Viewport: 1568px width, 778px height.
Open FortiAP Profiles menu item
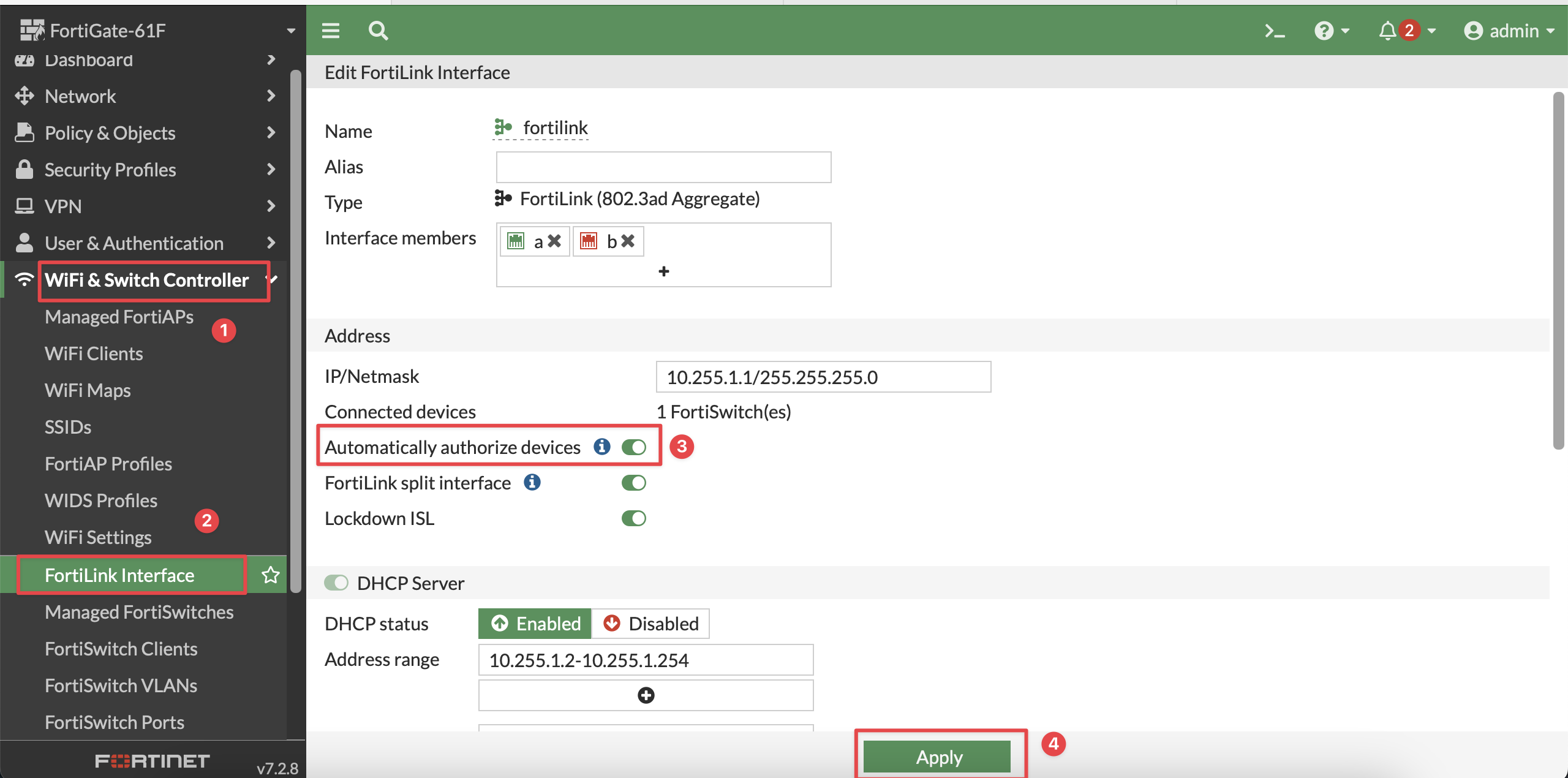[x=108, y=464]
